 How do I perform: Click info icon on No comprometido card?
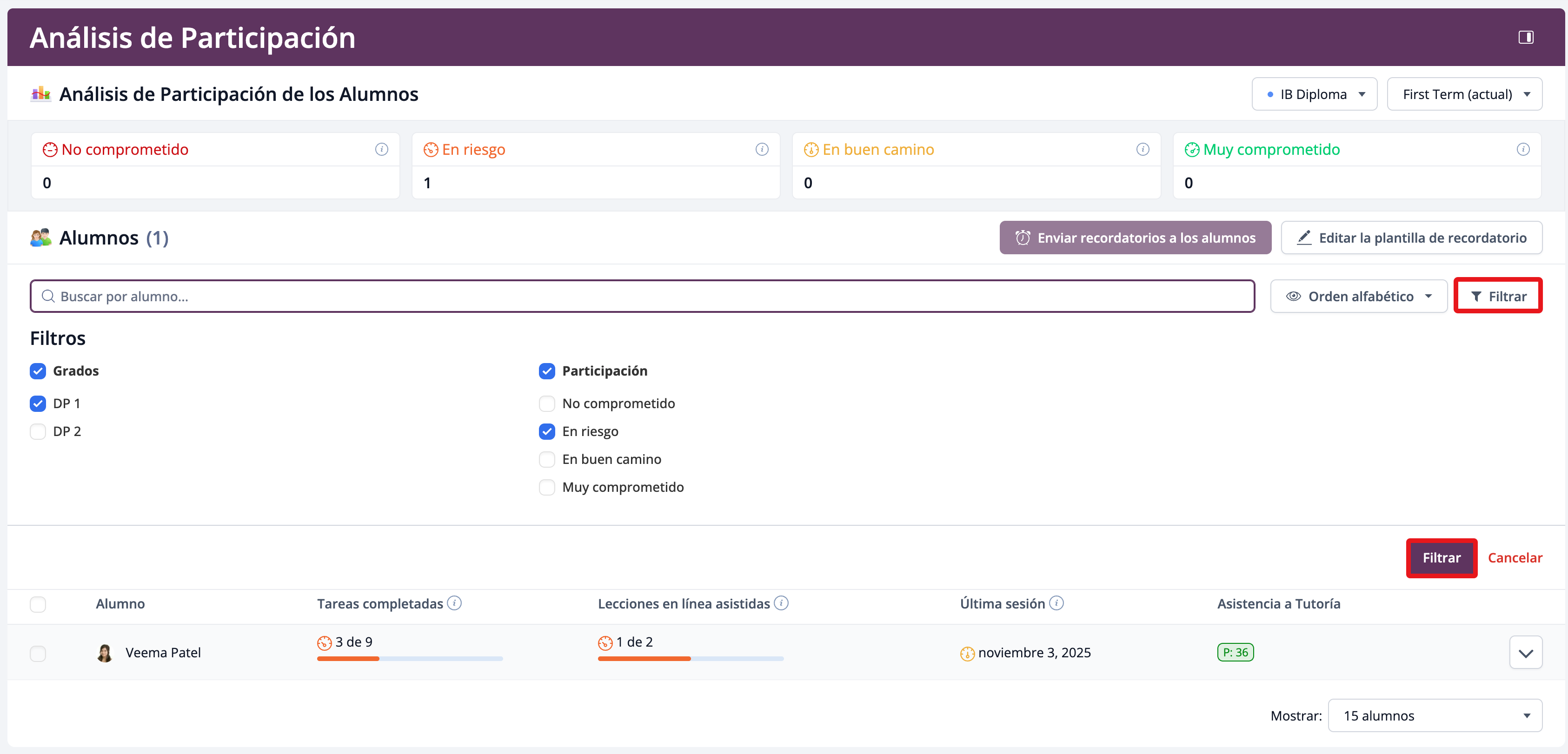(382, 149)
